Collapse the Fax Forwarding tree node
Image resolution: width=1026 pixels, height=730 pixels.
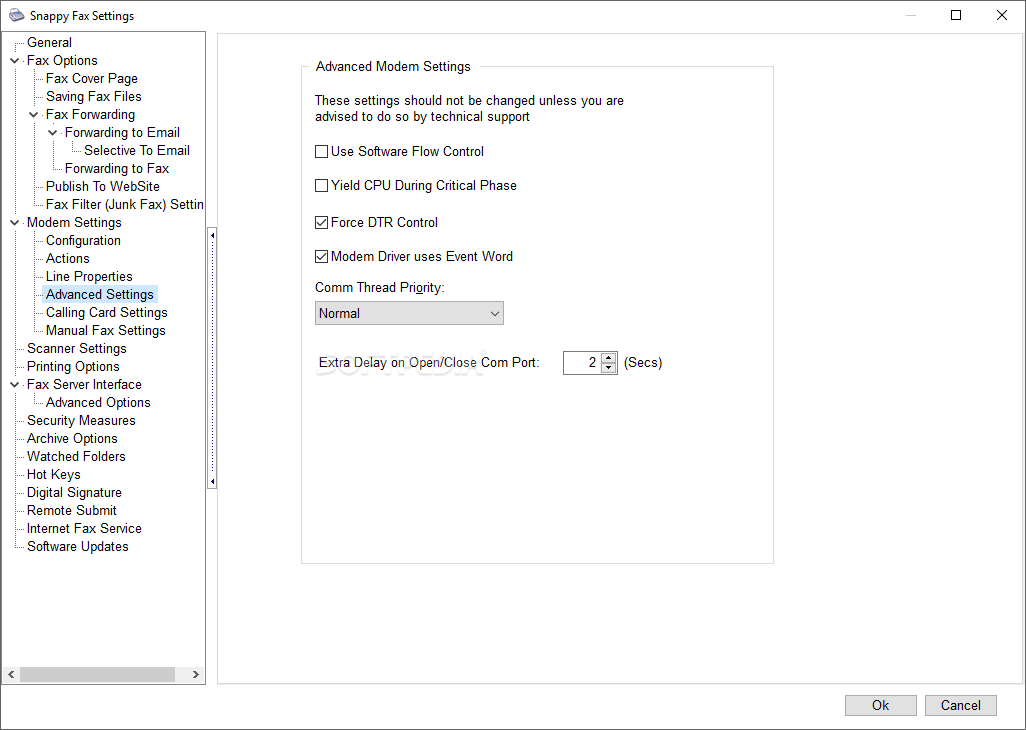click(x=33, y=115)
